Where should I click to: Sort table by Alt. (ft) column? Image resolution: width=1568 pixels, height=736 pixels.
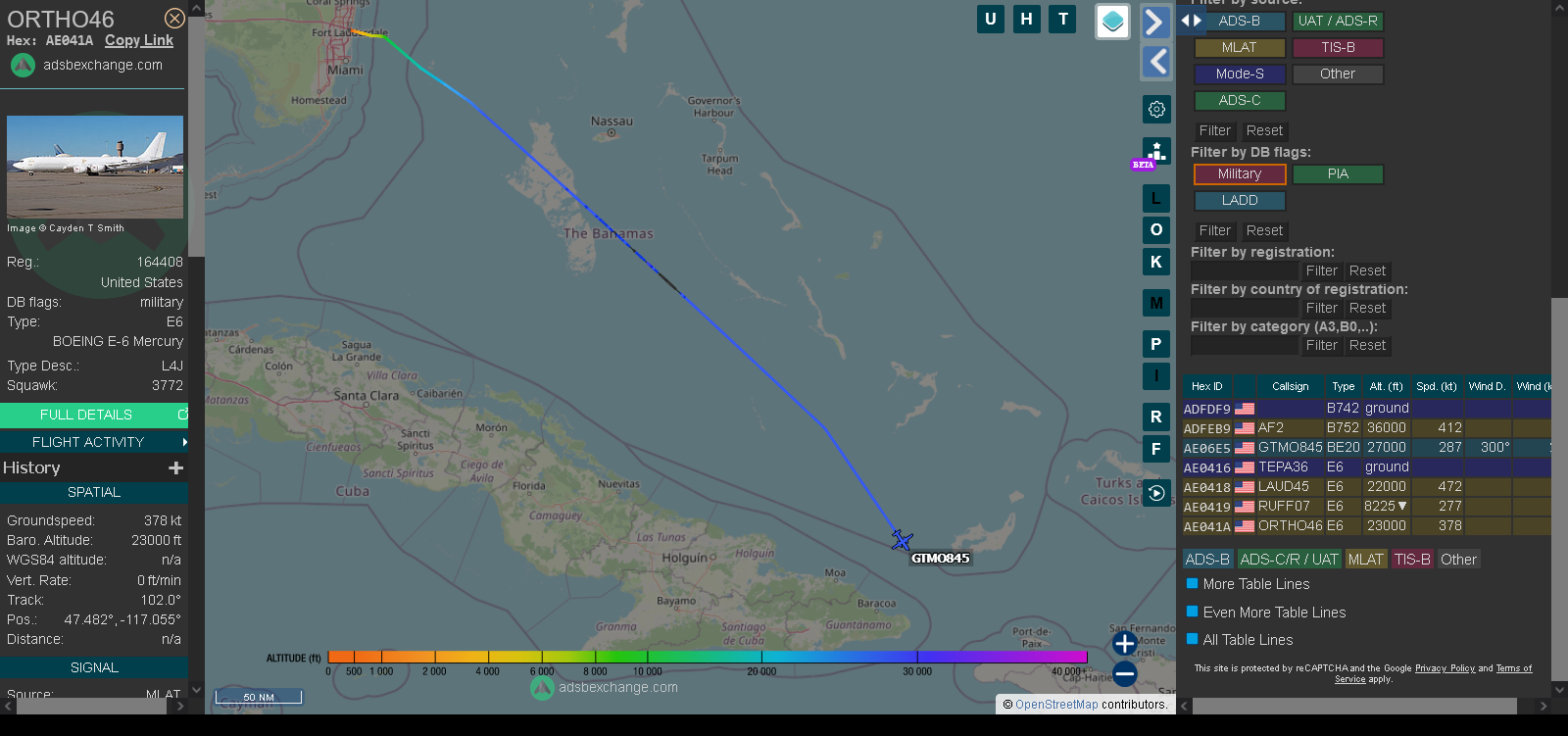point(1386,386)
